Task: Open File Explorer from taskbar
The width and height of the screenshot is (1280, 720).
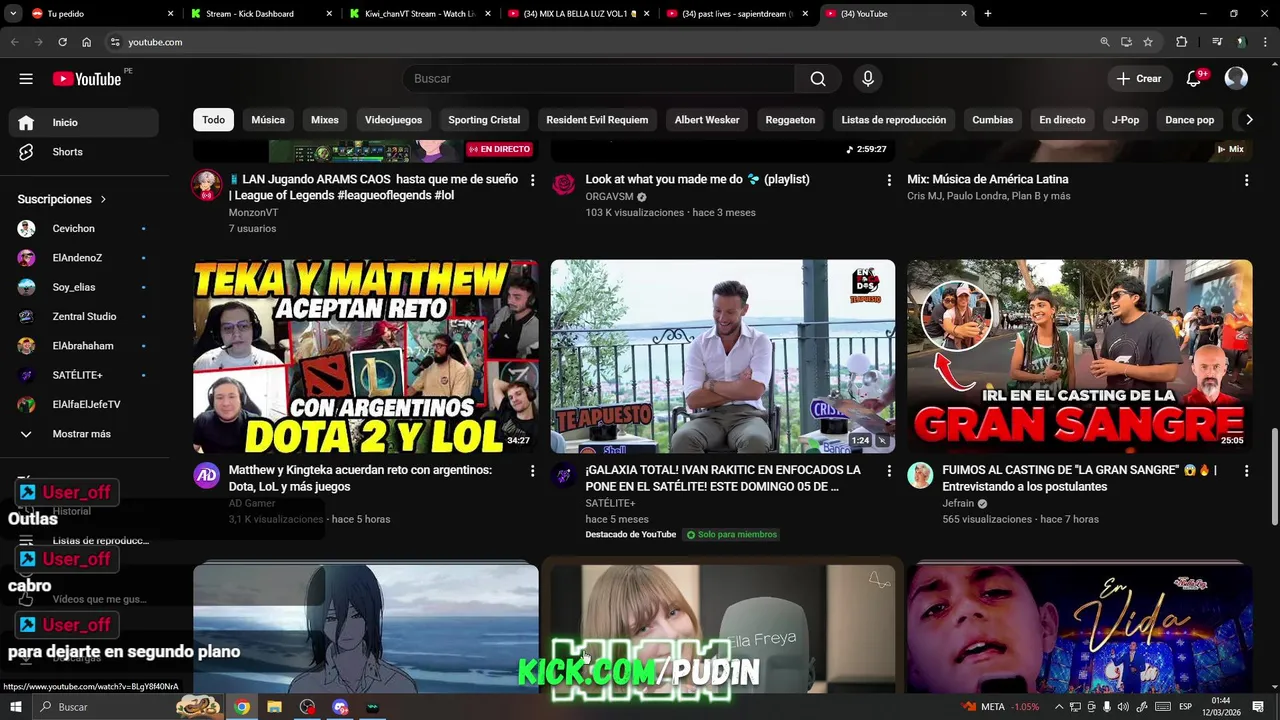Action: tap(274, 707)
